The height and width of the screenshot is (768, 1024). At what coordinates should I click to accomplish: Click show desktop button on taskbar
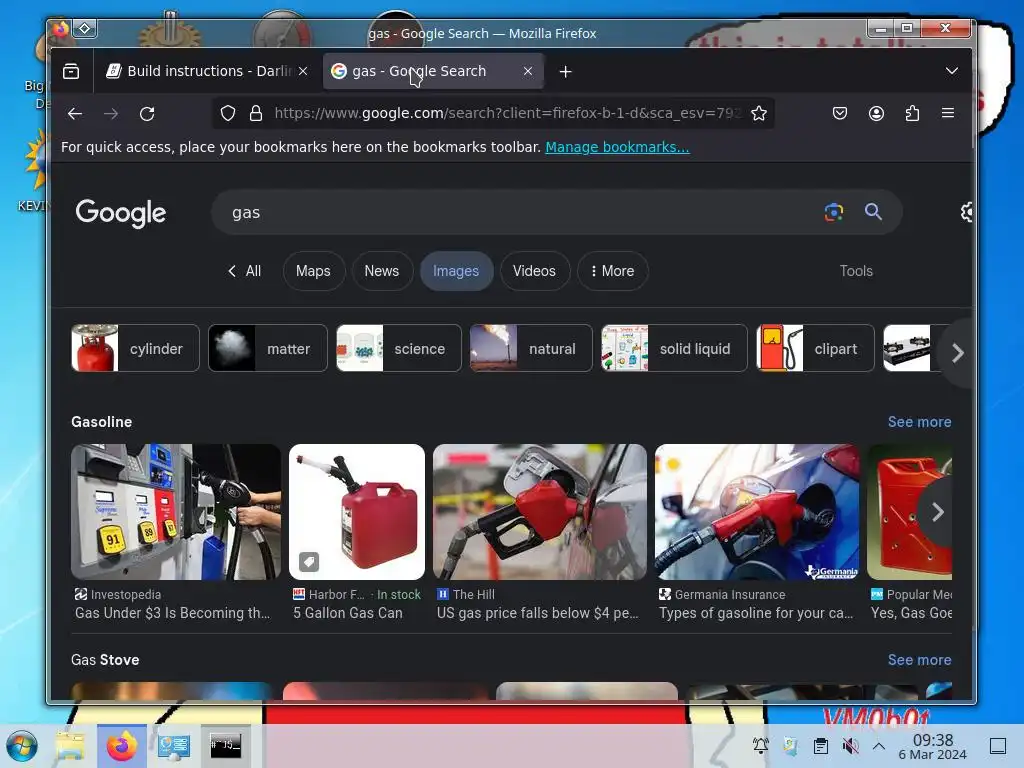[997, 746]
